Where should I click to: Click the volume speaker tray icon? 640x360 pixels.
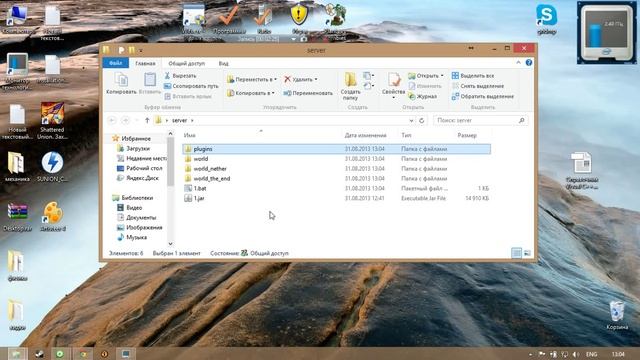[576, 354]
